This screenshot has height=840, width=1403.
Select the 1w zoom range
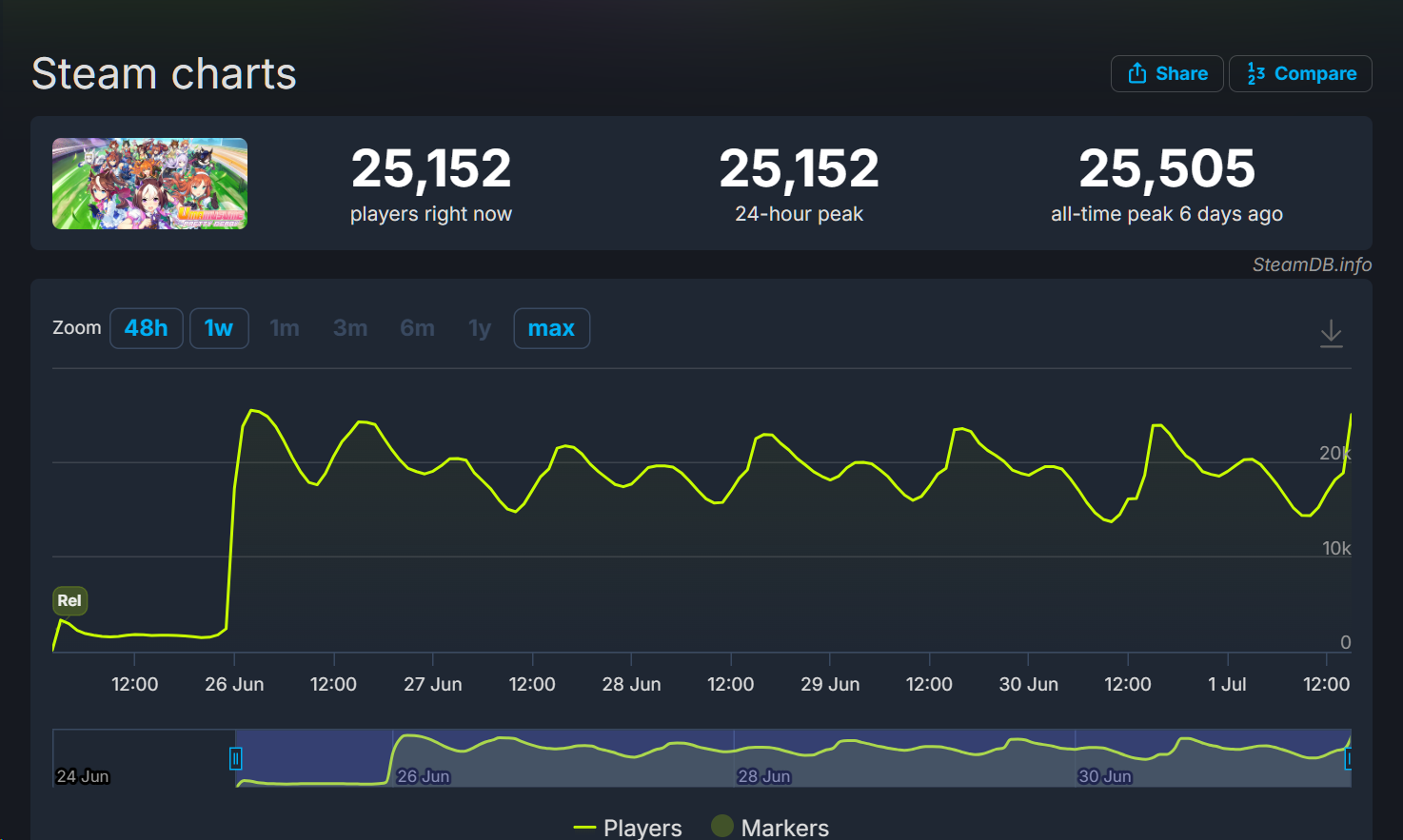tap(219, 328)
